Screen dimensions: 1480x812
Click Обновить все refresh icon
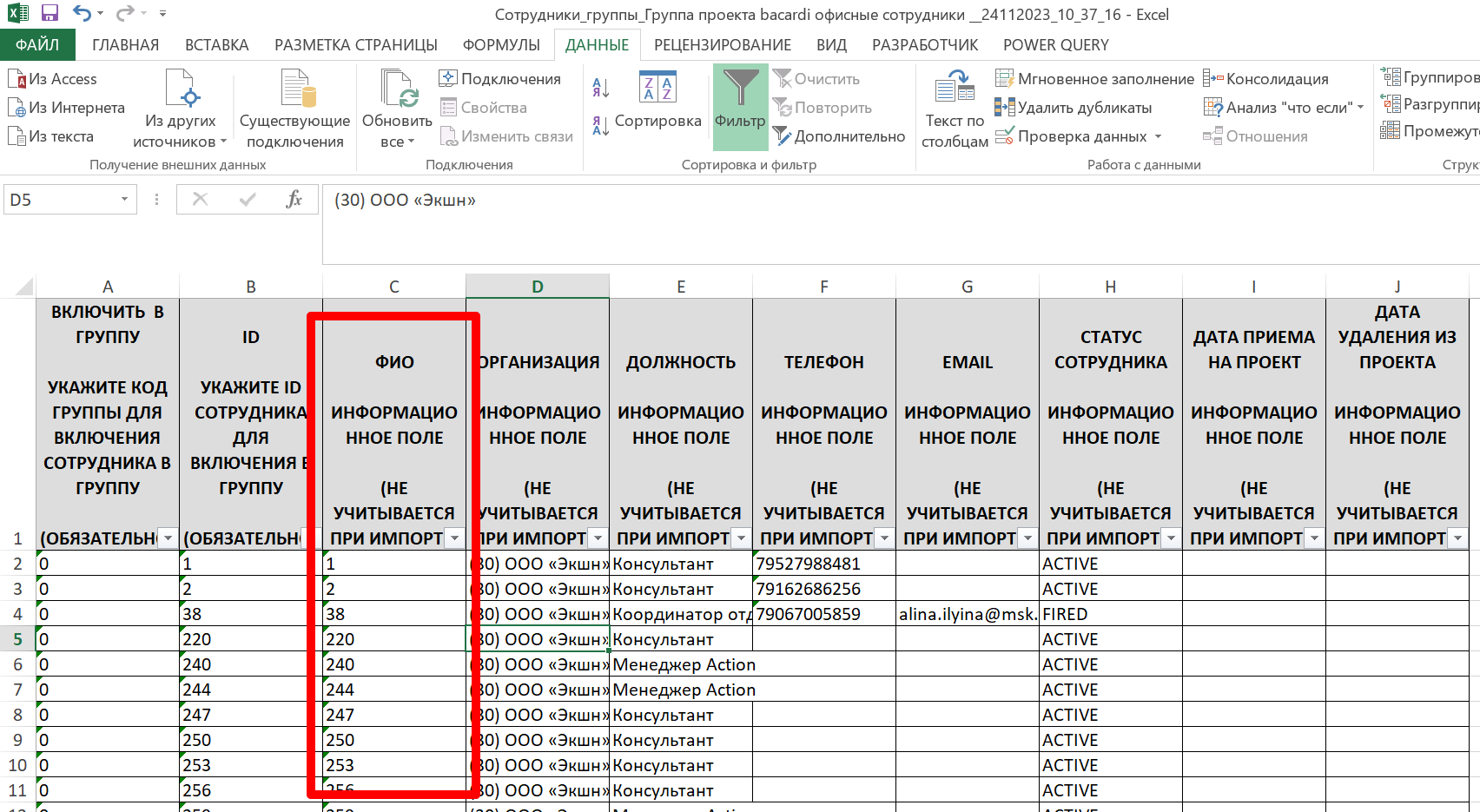coord(398,89)
